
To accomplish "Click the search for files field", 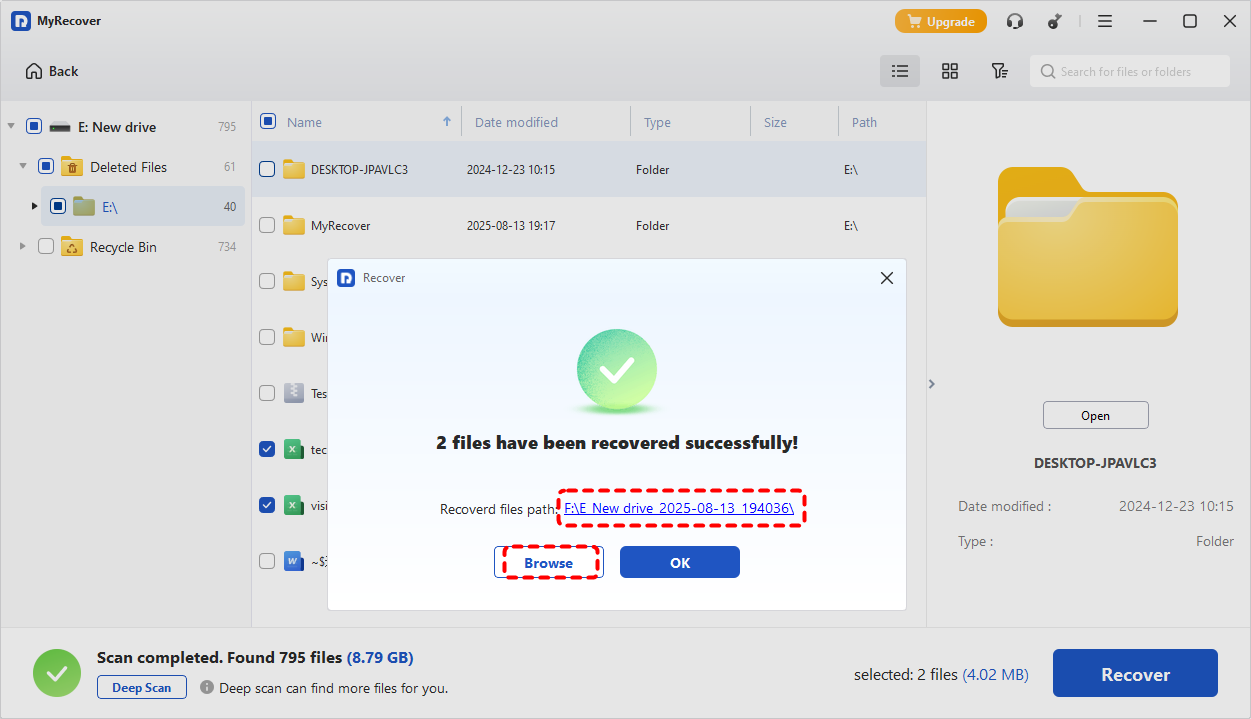I will [1130, 71].
